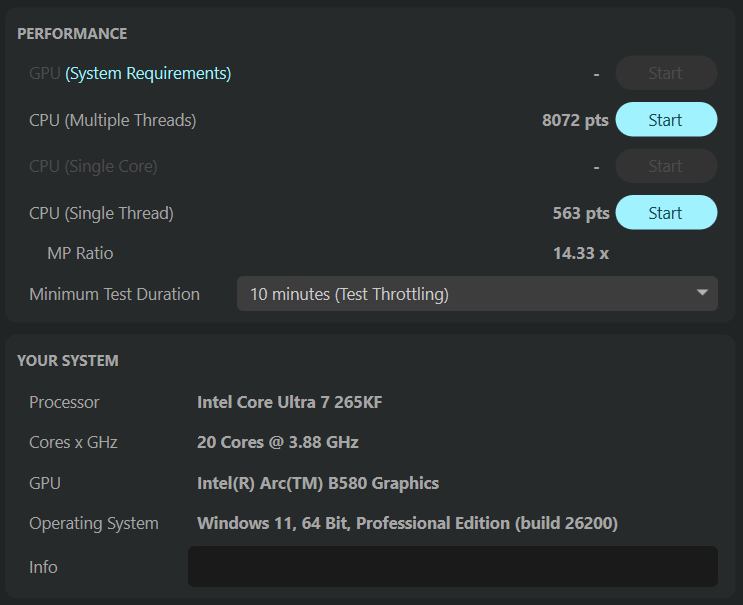The height and width of the screenshot is (605, 743).
Task: Start the CPU Multiple Threads benchmark
Action: [x=666, y=120]
